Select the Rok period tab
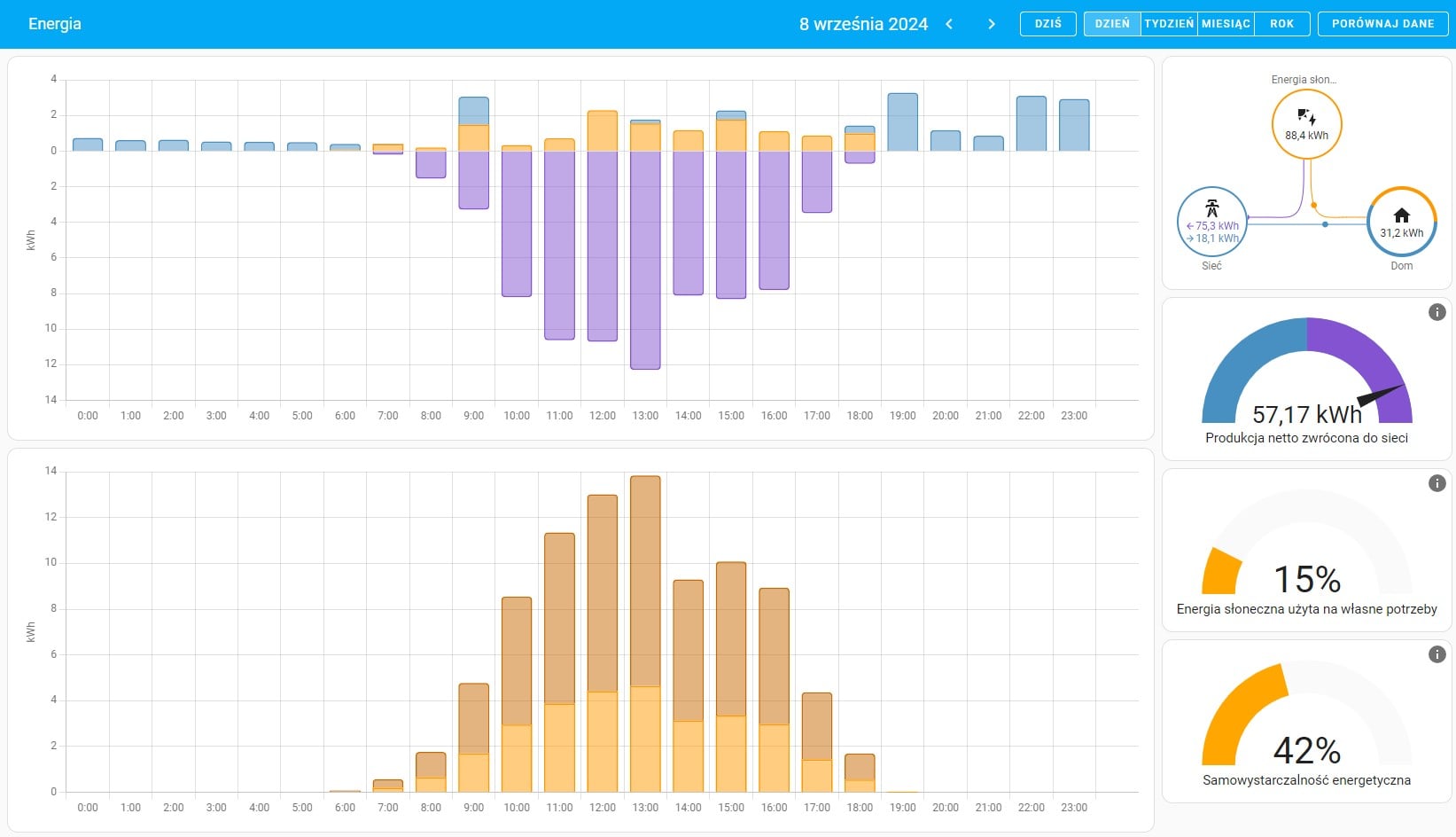The image size is (1456, 837). [x=1281, y=24]
